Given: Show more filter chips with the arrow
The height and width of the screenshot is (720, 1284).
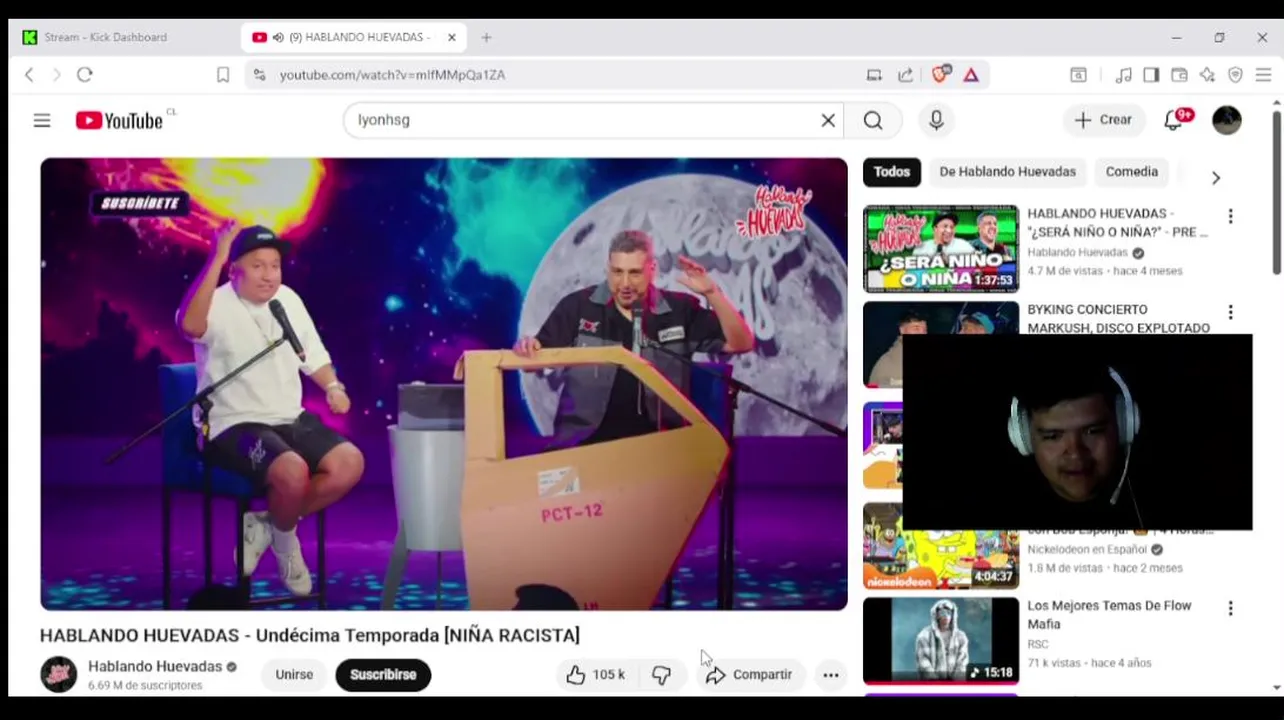Looking at the screenshot, I should click(1216, 178).
